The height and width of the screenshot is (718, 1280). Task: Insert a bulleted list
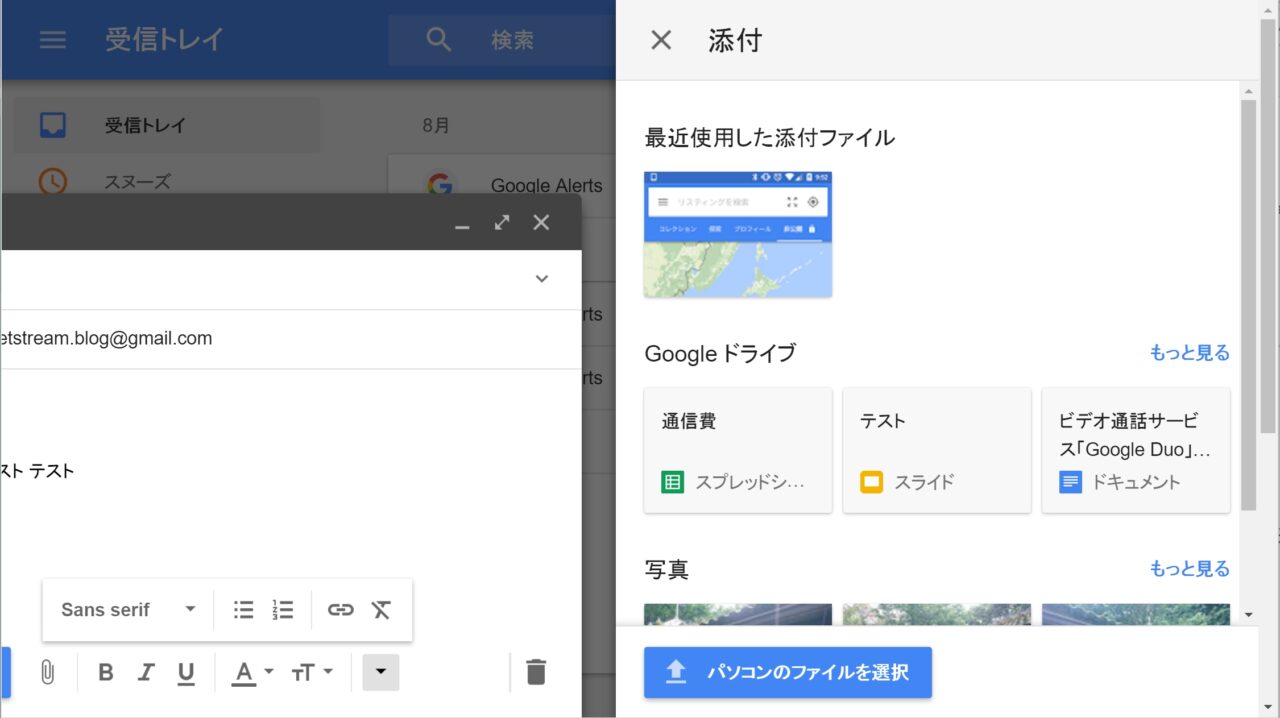pyautogui.click(x=243, y=610)
